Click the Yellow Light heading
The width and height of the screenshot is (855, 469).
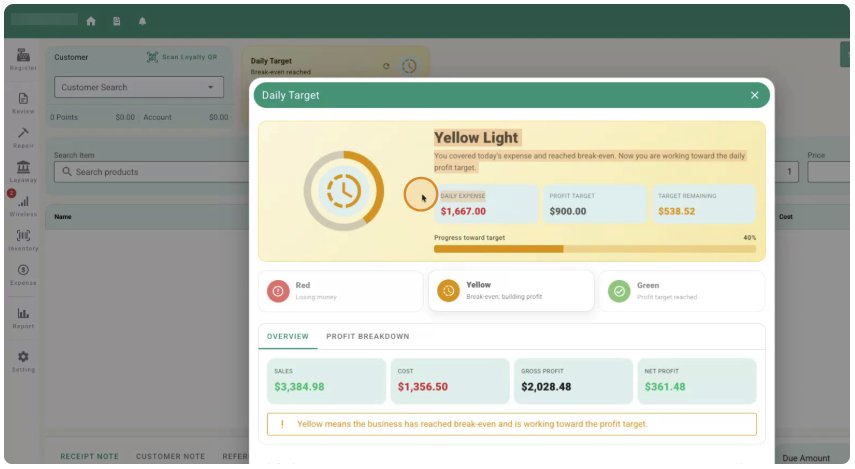pyautogui.click(x=476, y=138)
